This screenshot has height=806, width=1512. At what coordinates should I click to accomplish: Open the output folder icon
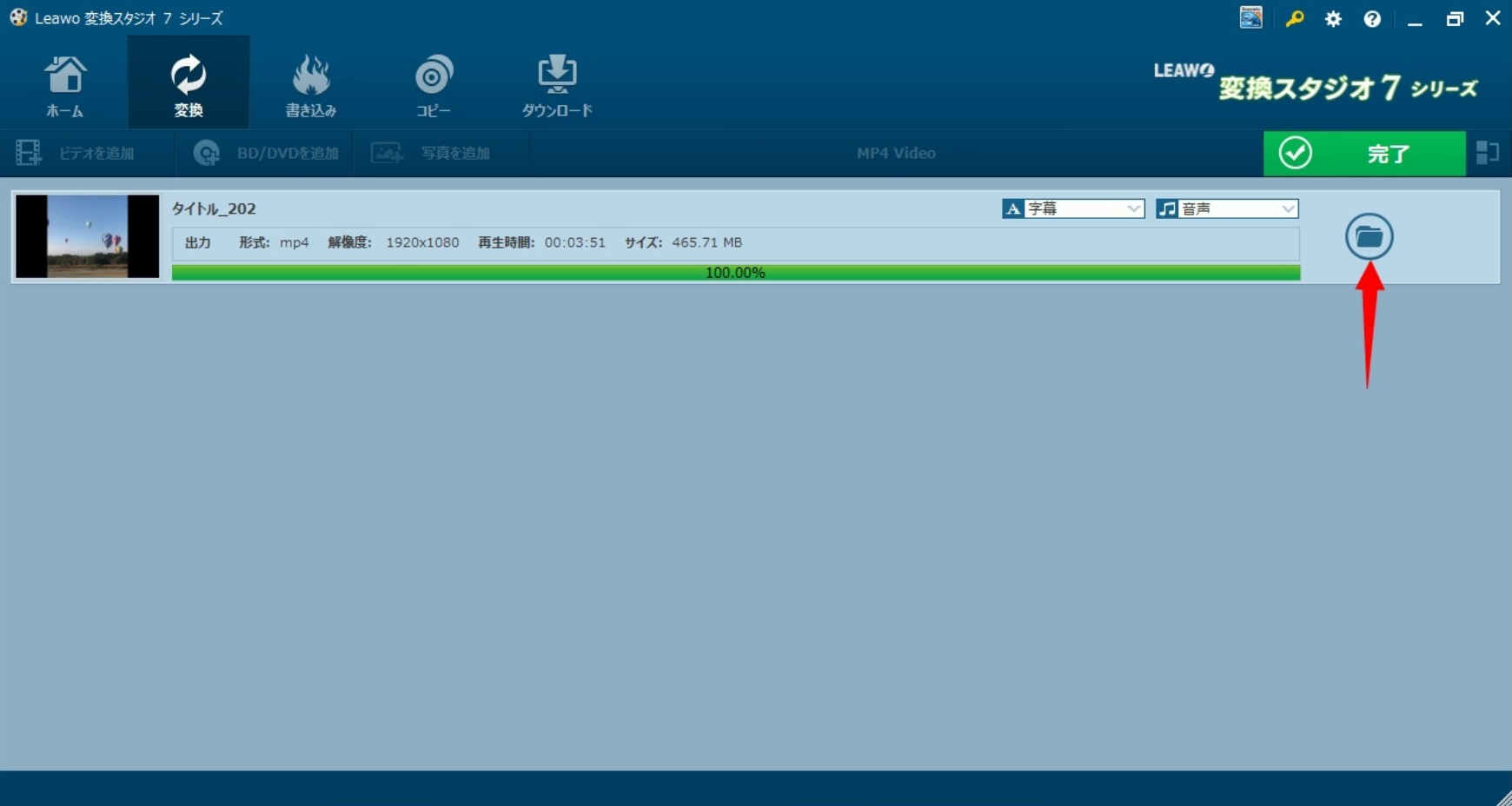tap(1369, 236)
